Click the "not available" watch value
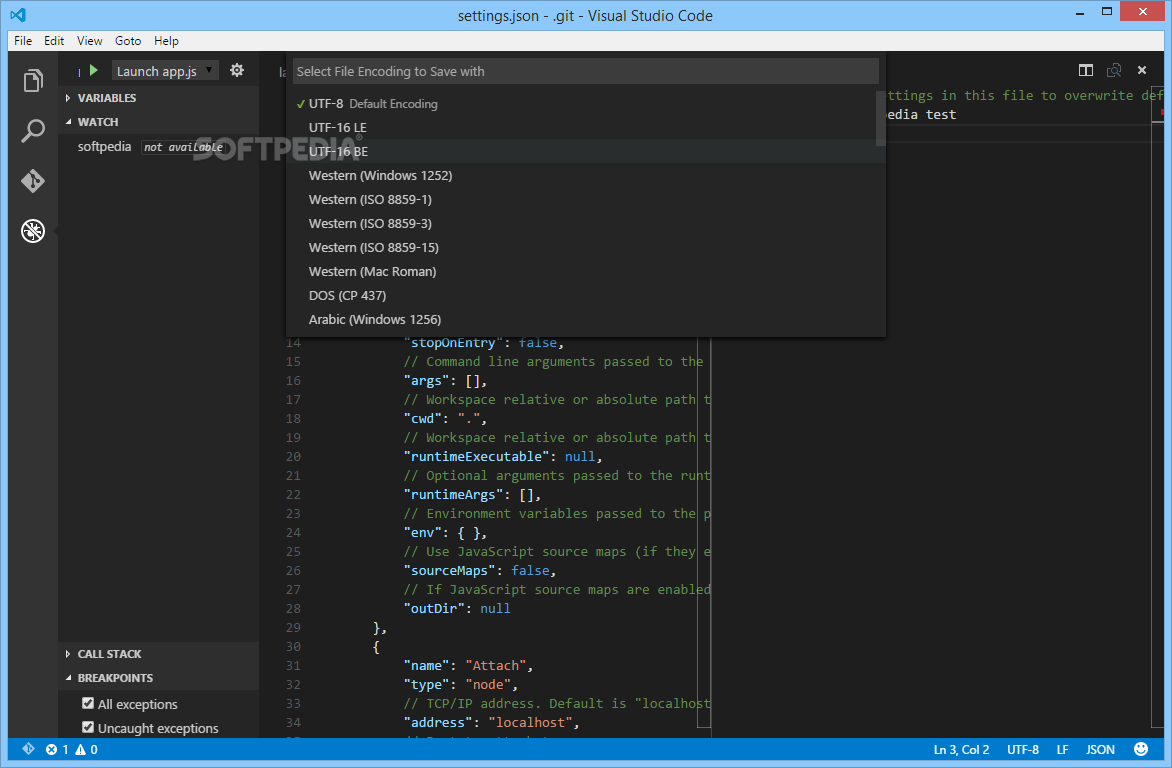The image size is (1172, 768). point(184,147)
